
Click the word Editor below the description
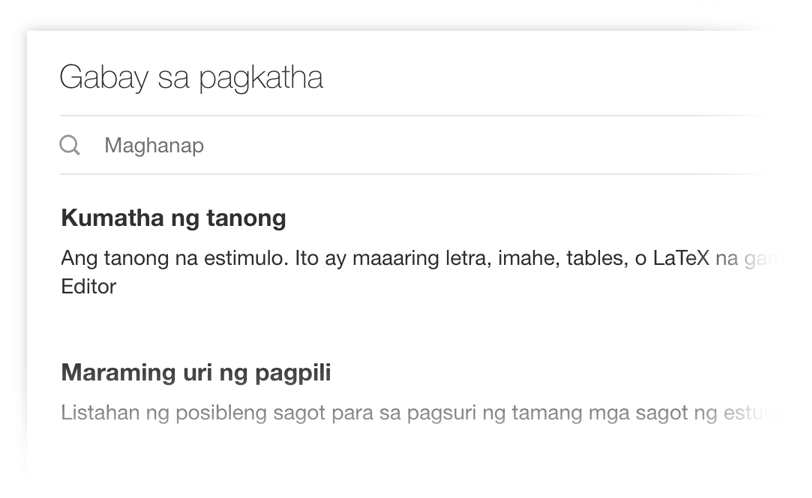pos(89,286)
